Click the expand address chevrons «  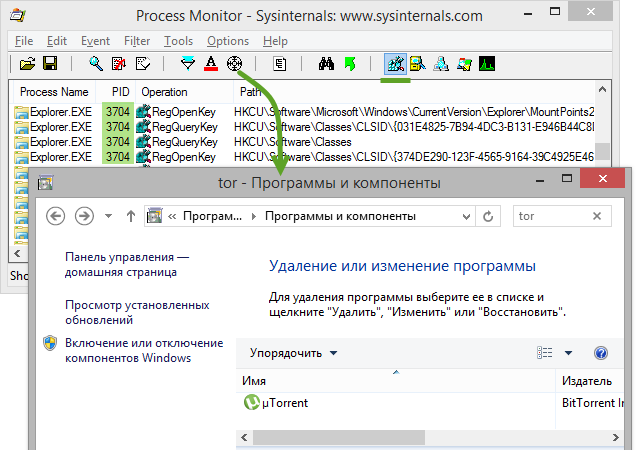coord(172,216)
